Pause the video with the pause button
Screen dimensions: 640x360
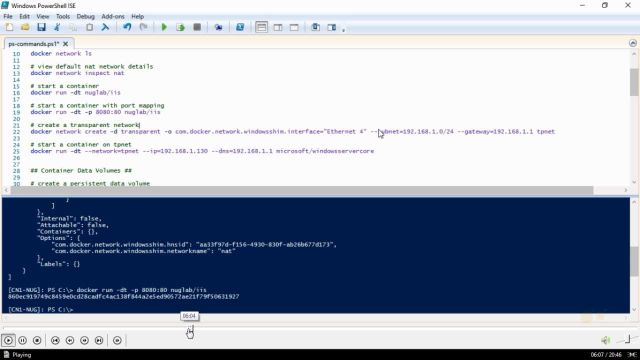click(x=22, y=340)
